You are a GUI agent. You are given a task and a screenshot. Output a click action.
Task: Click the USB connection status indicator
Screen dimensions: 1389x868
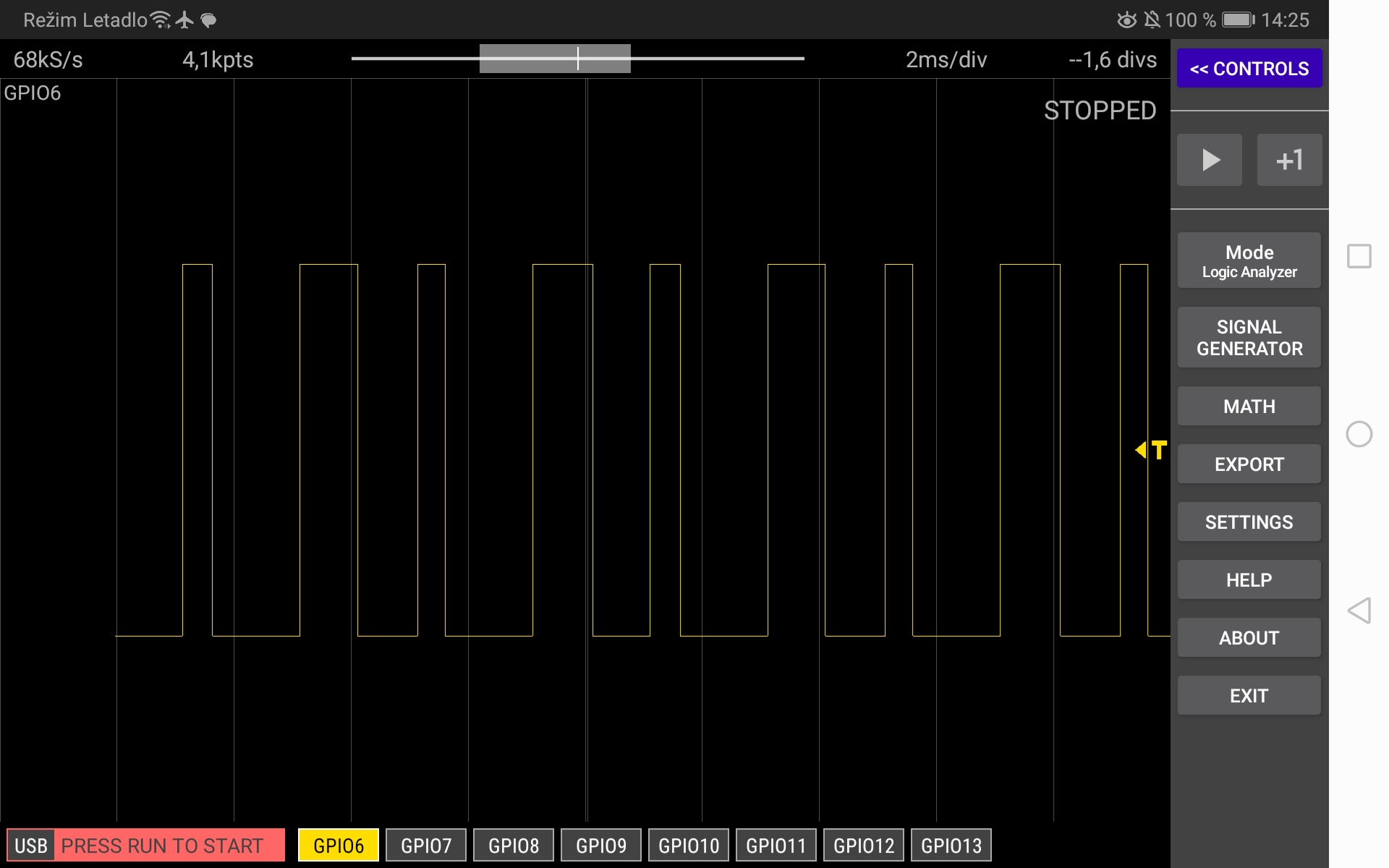tap(32, 845)
